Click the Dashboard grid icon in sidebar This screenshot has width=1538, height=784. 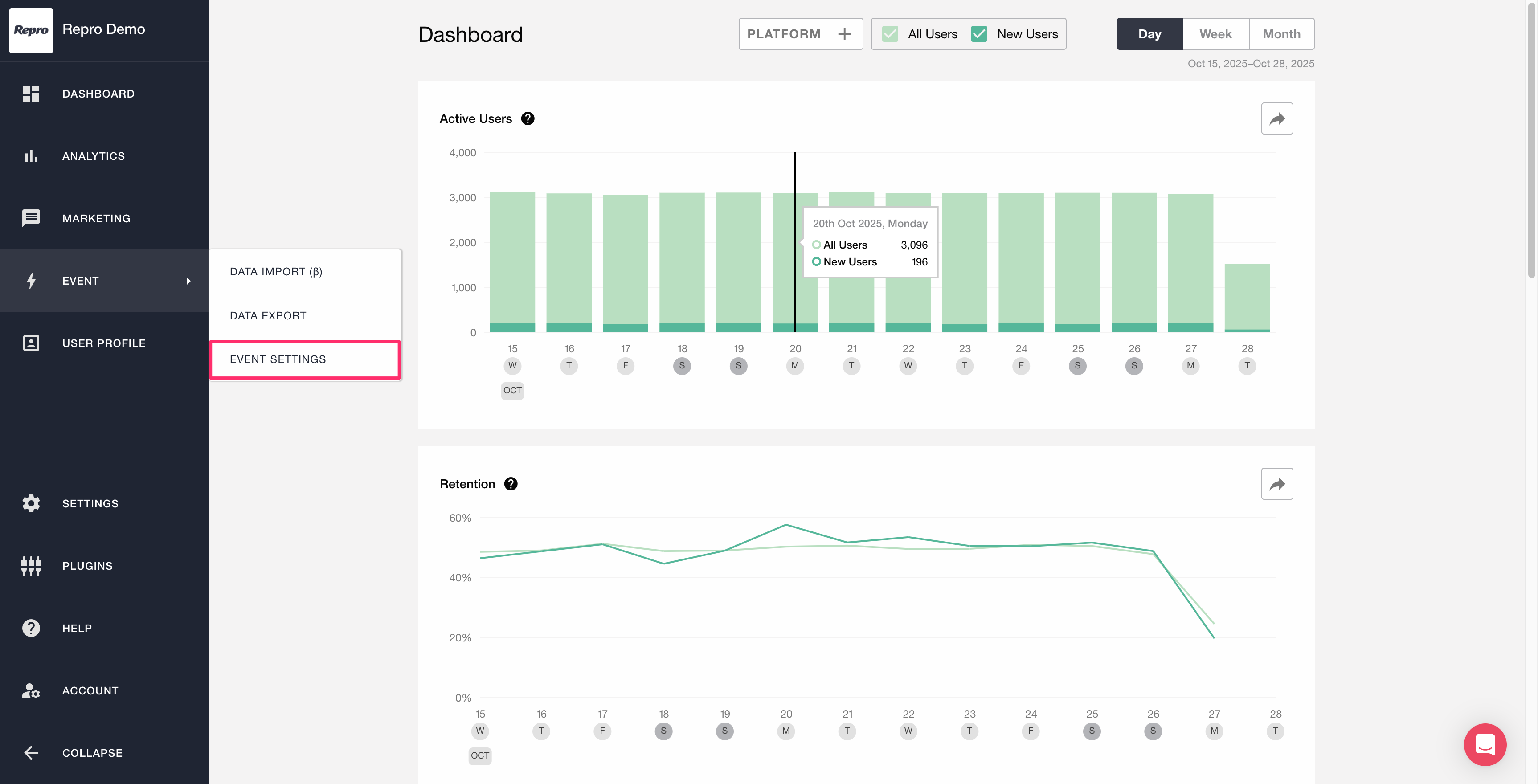pyautogui.click(x=31, y=94)
